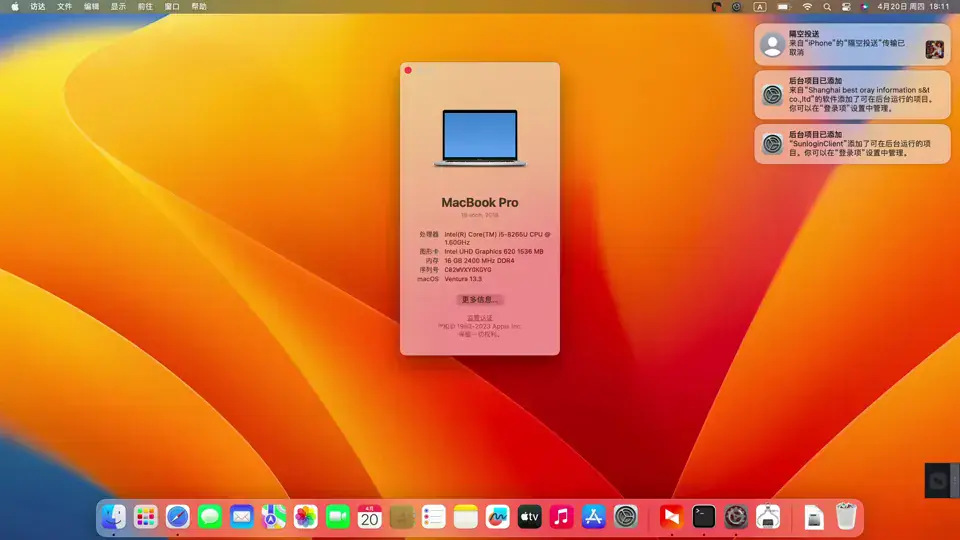Open Reminders in the Dock
The width and height of the screenshot is (960, 540).
click(433, 517)
